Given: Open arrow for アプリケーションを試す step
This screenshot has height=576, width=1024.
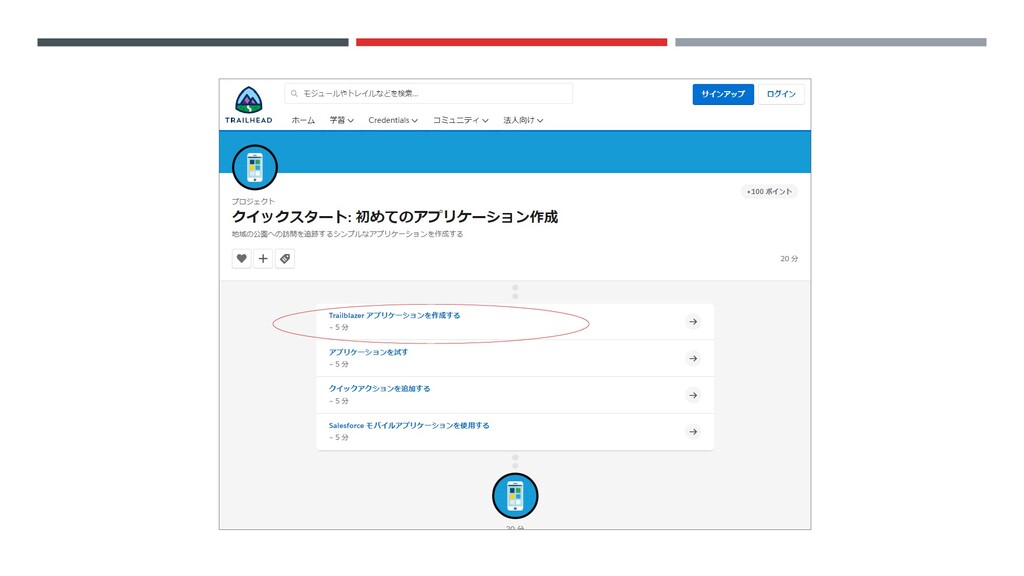Looking at the screenshot, I should (693, 359).
